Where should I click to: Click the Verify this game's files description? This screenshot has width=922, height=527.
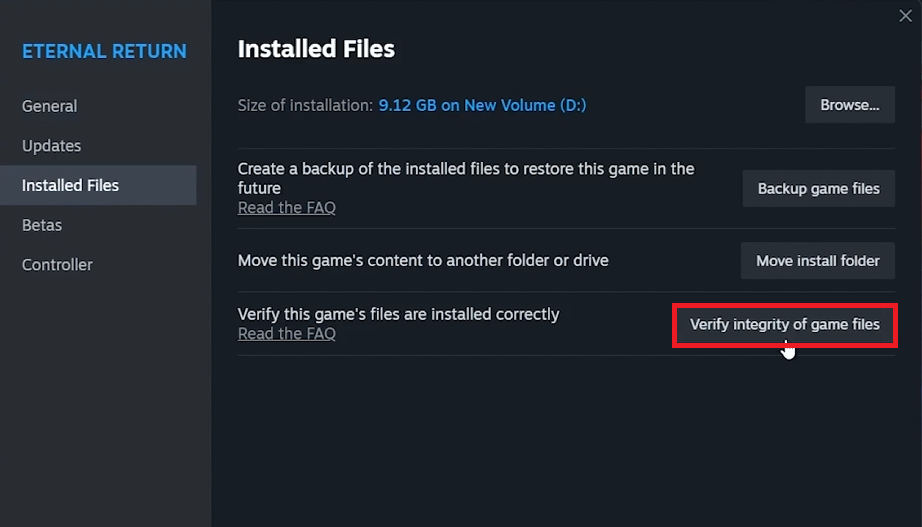398,314
